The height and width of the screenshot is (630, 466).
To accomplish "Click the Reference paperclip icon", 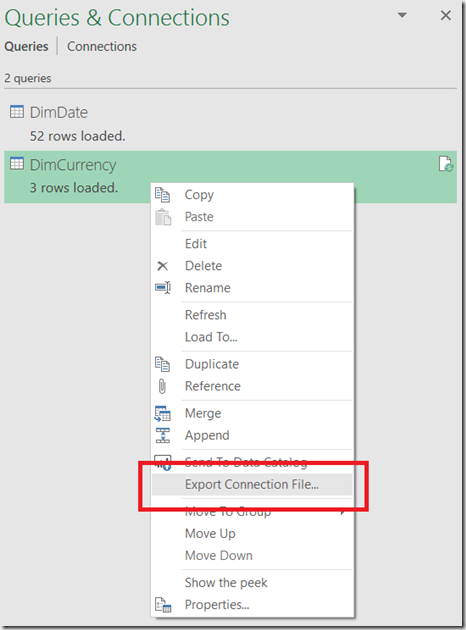I will (162, 386).
